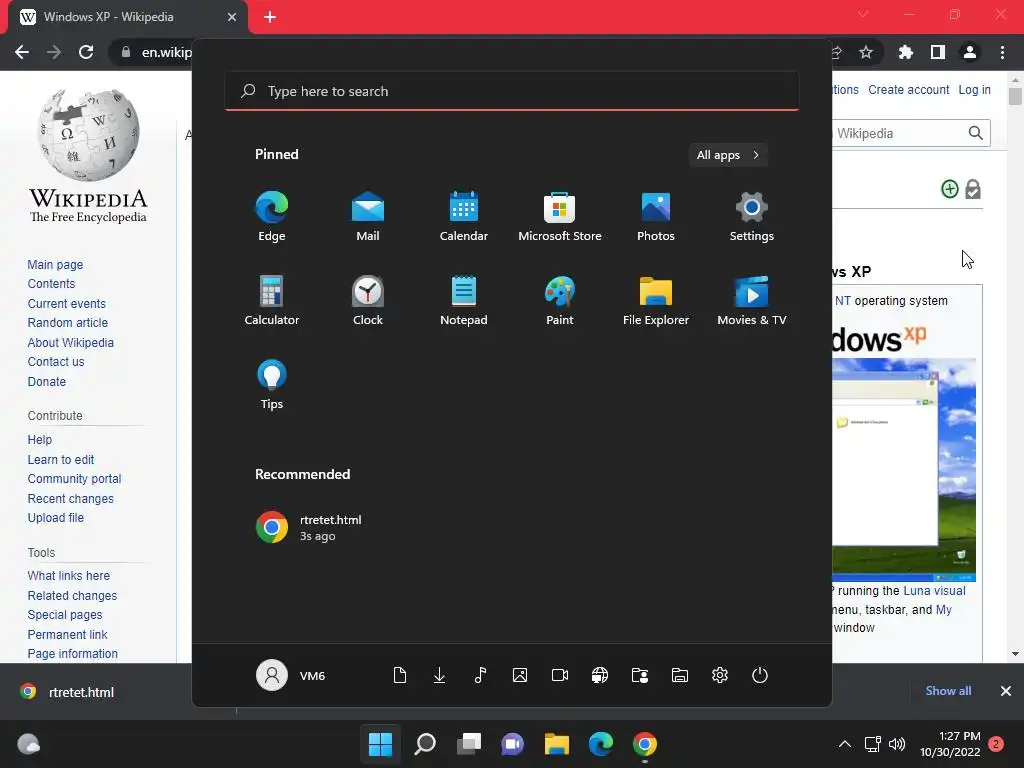The width and height of the screenshot is (1024, 768).
Task: Open taskbar Search
Action: 424,744
